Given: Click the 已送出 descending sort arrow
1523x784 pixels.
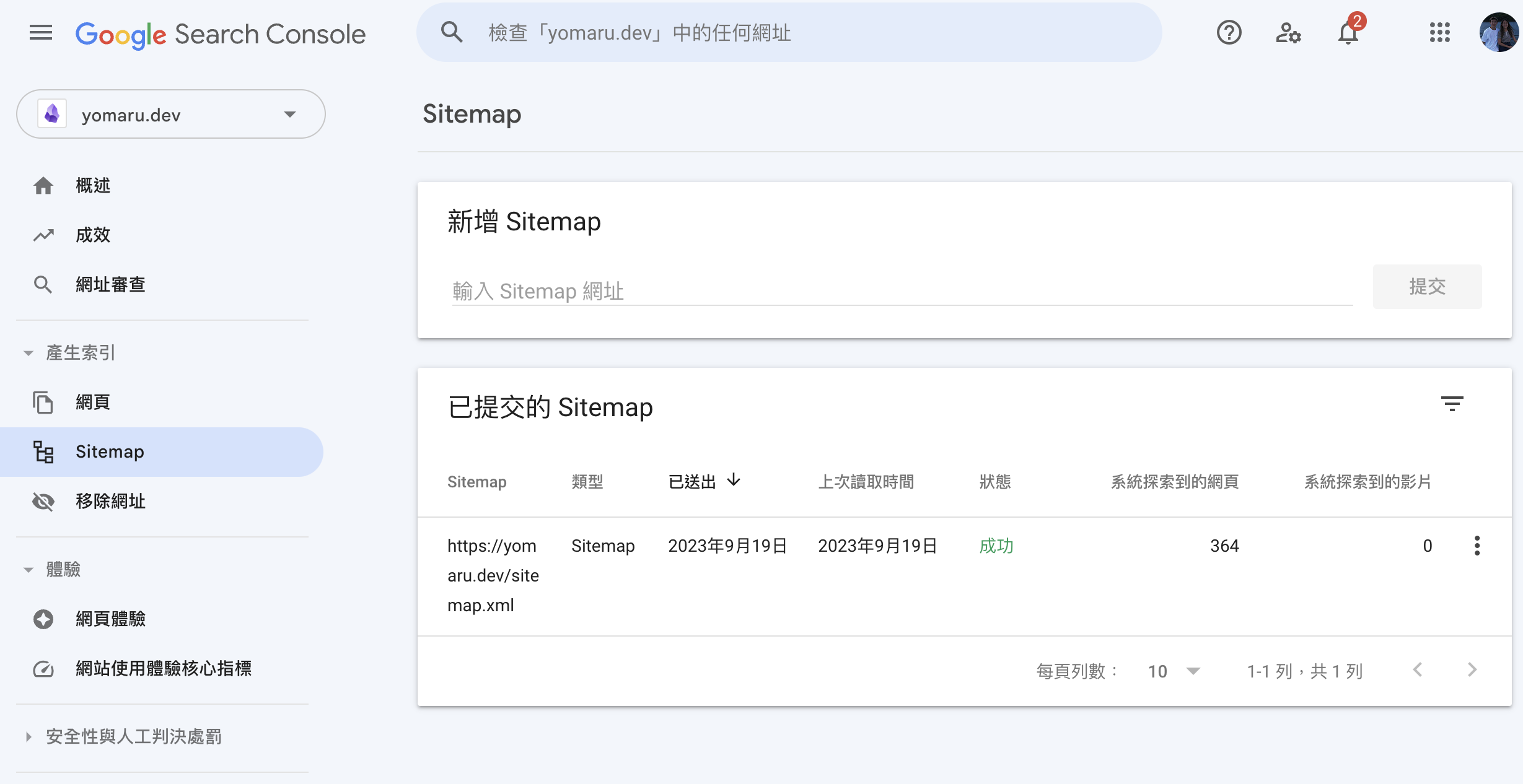Looking at the screenshot, I should pyautogui.click(x=734, y=480).
